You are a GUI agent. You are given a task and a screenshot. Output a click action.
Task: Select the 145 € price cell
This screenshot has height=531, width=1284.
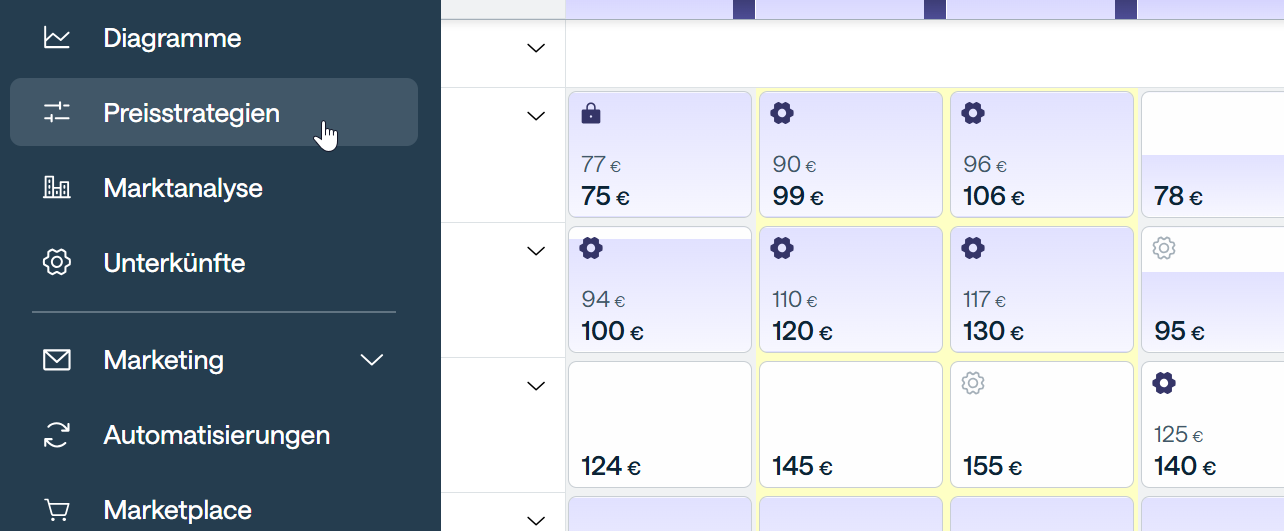(850, 425)
